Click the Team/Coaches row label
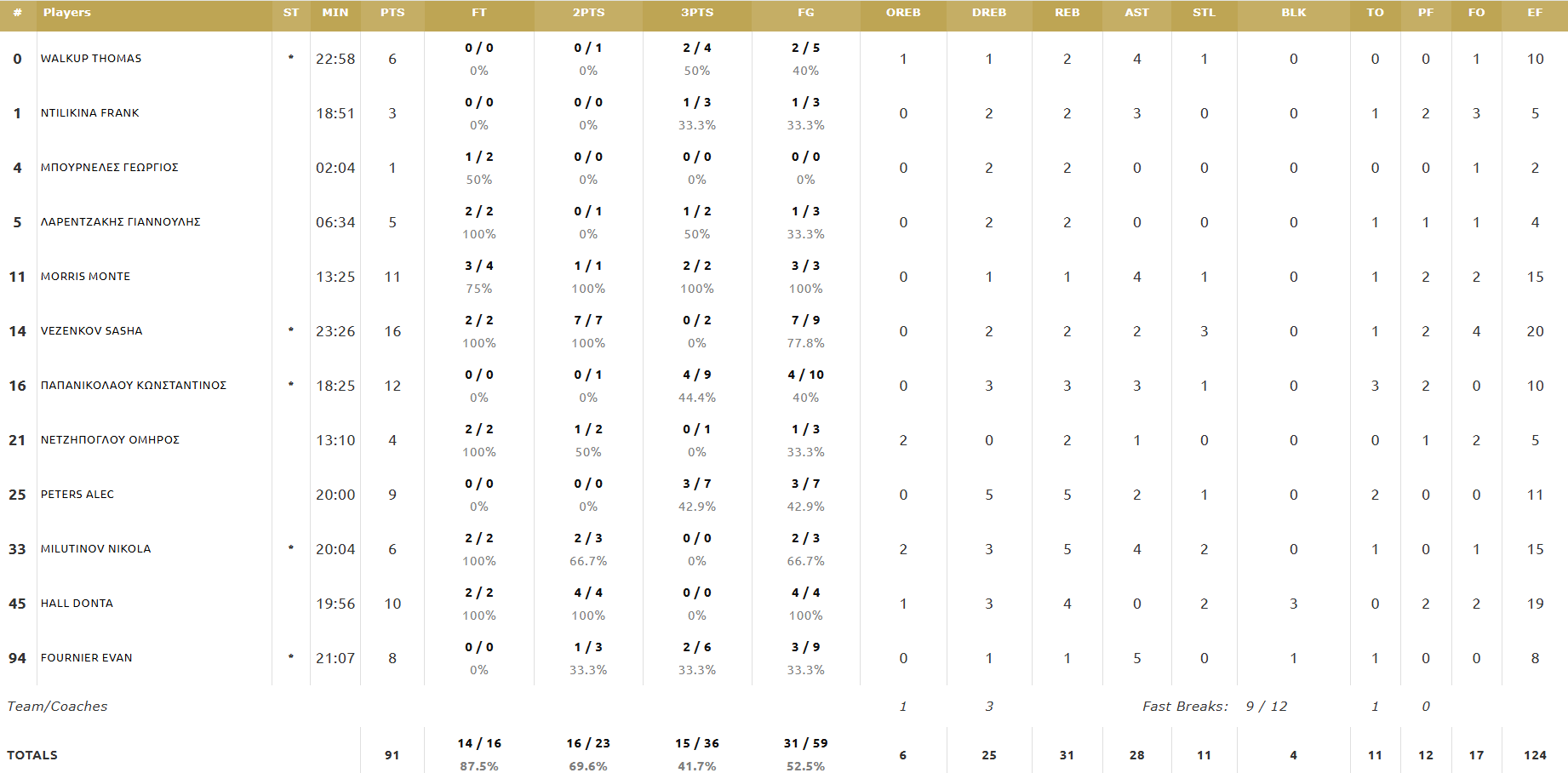 coord(57,707)
